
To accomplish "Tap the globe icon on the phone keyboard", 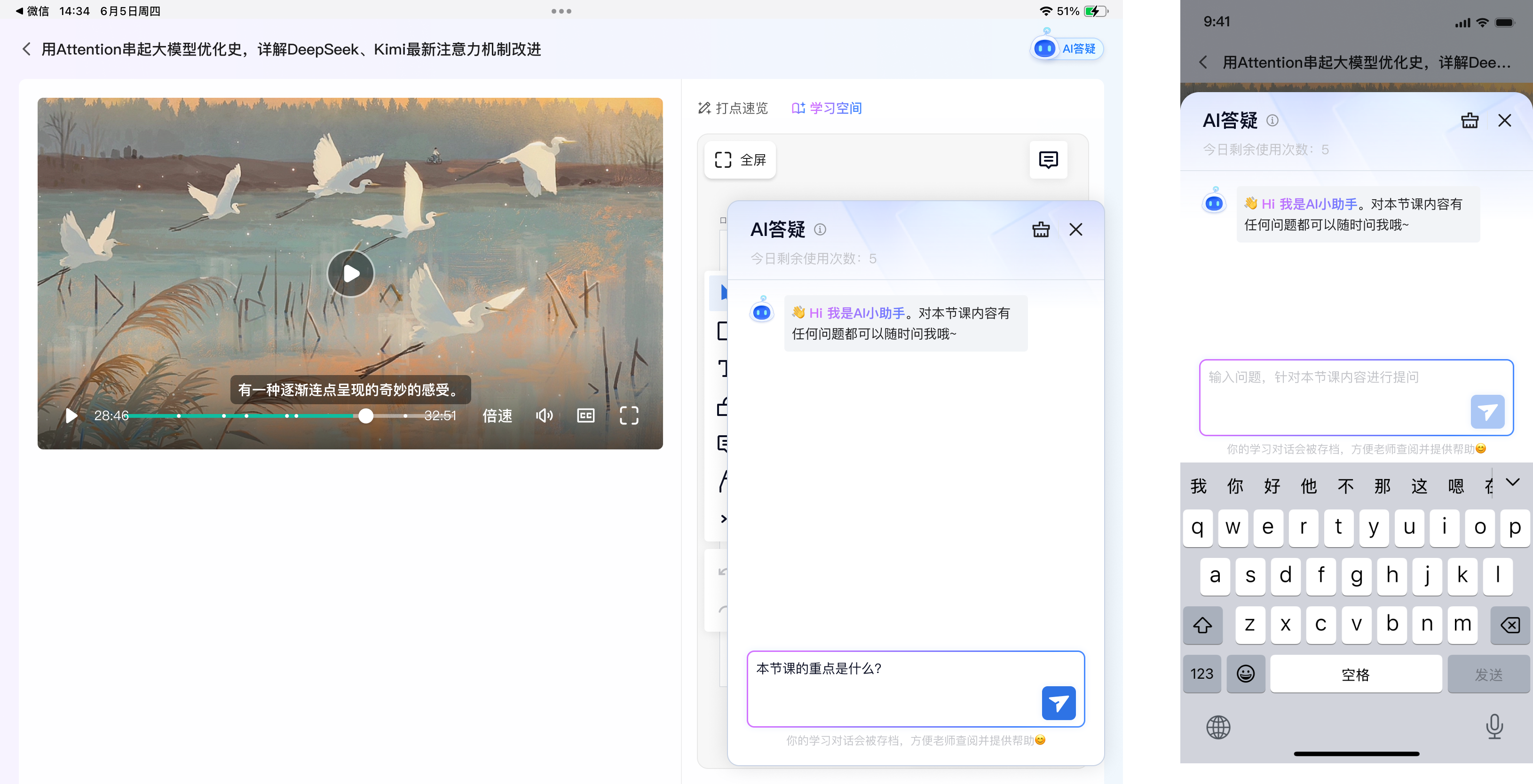I will (x=1217, y=727).
